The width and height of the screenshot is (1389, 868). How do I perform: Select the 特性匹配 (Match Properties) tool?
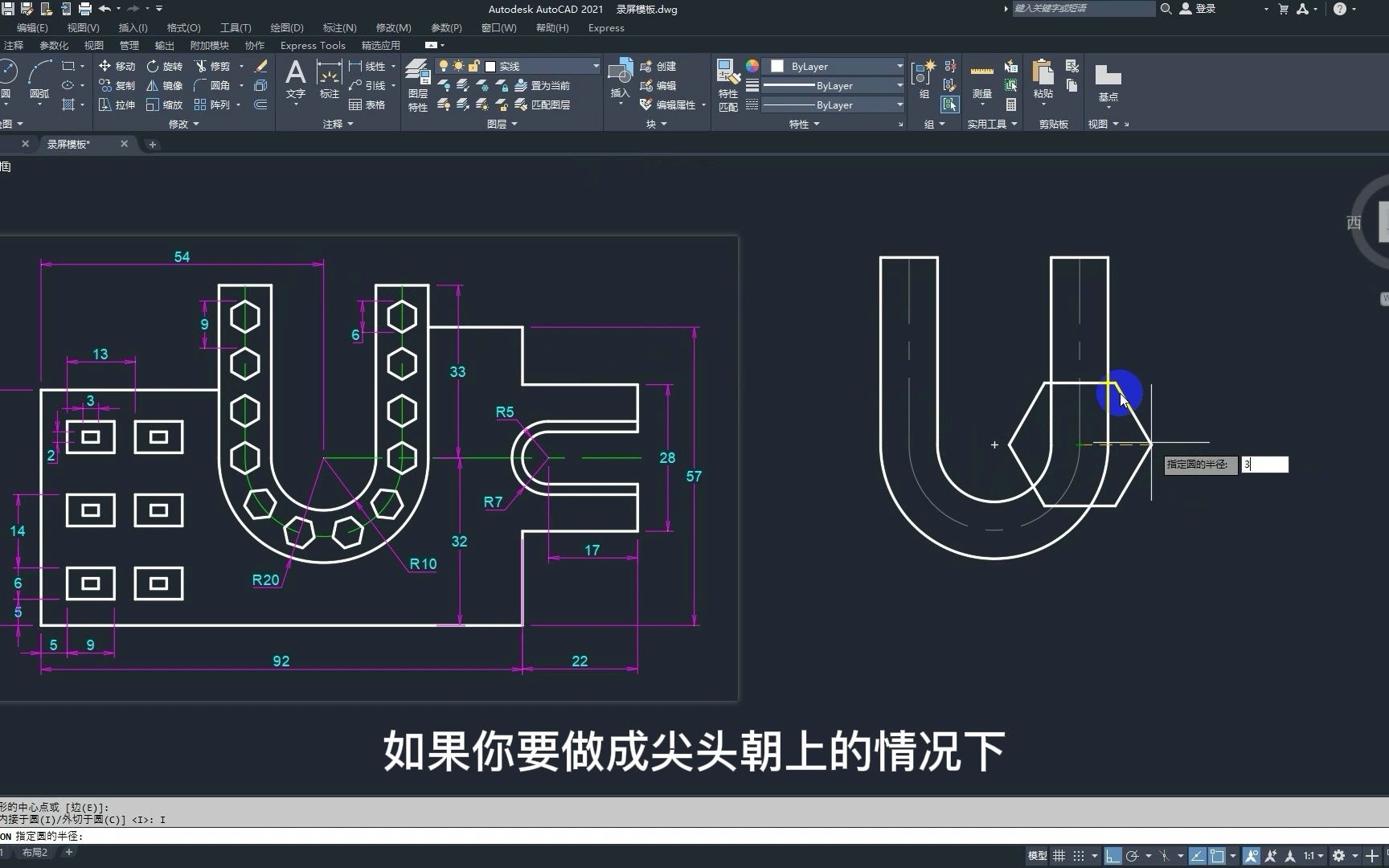click(x=727, y=84)
